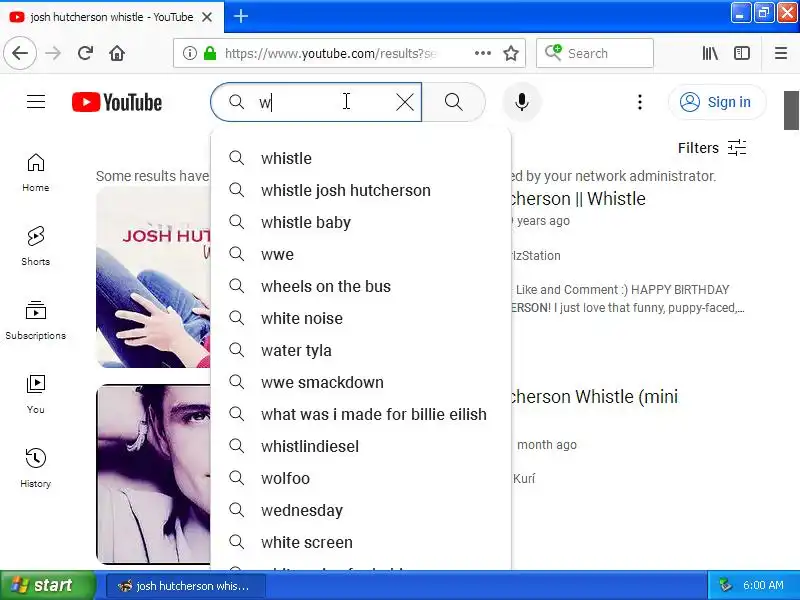
Task: Select suggestion 'wolfoo'
Action: click(361, 478)
